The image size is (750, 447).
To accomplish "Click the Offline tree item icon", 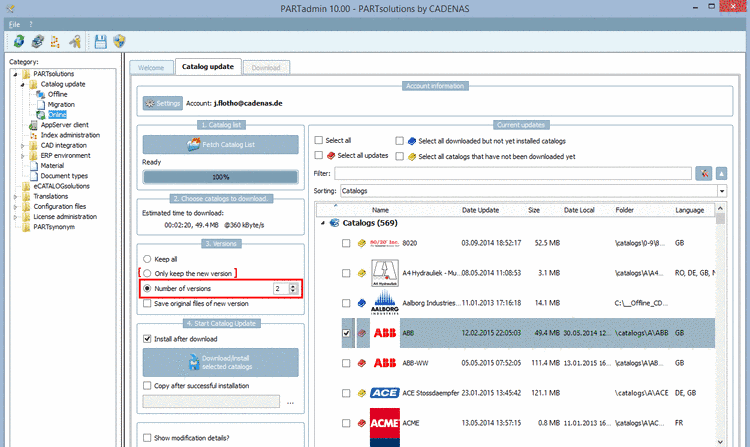I will point(41,94).
